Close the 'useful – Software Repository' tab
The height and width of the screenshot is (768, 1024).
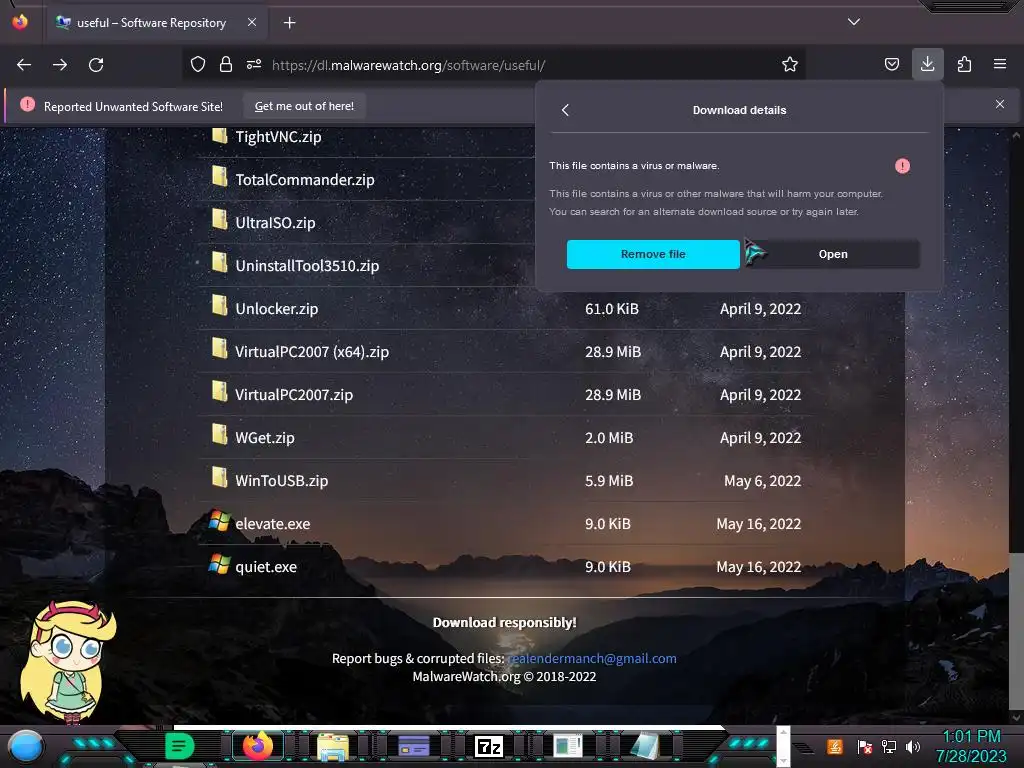pyautogui.click(x=252, y=22)
